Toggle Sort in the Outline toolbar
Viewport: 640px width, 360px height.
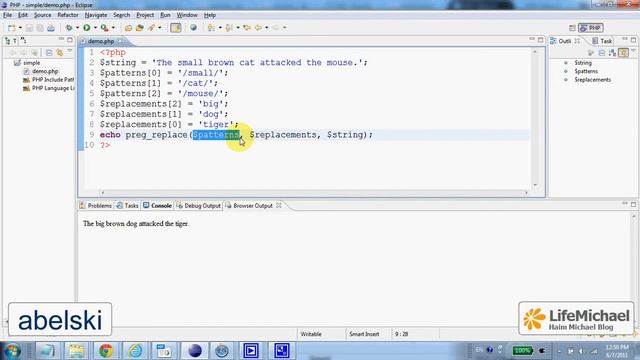(612, 53)
